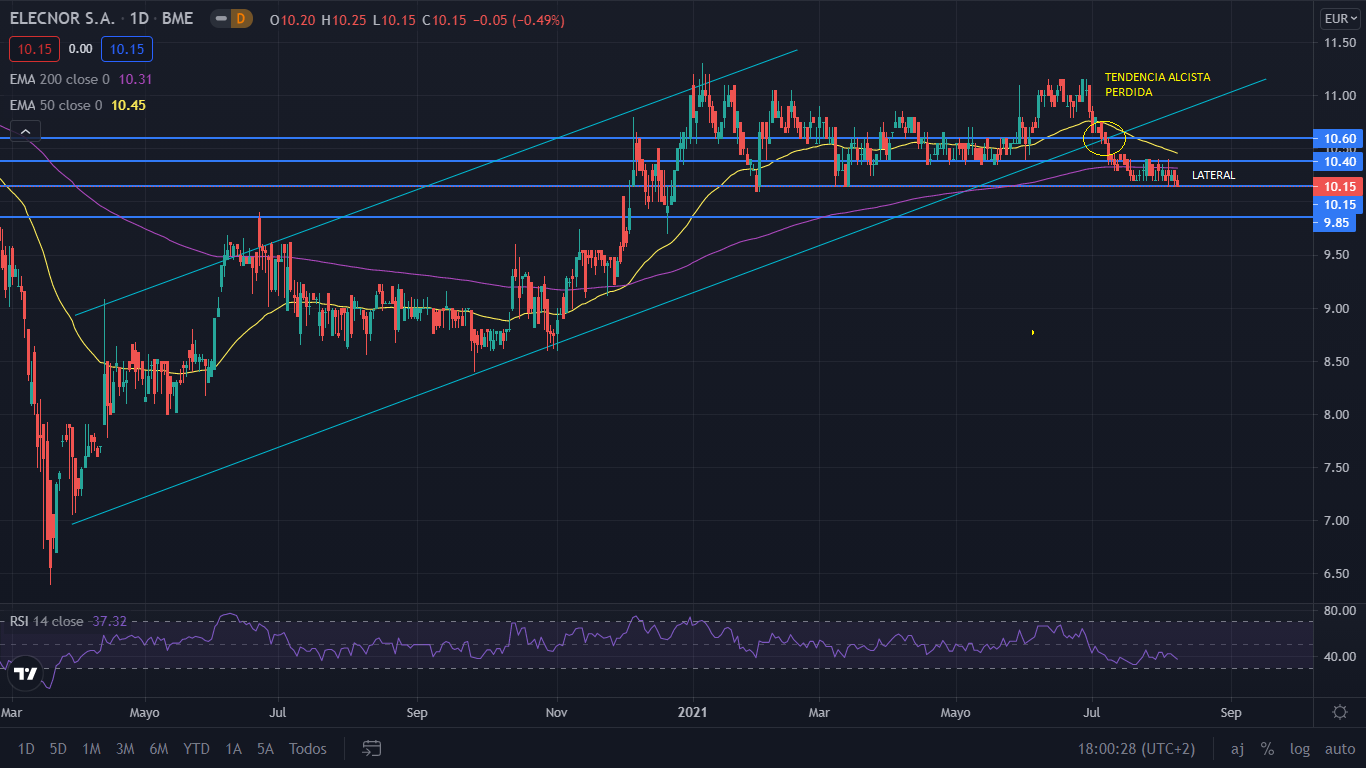
Task: Toggle adjusted data 'aj' option
Action: 1237,748
